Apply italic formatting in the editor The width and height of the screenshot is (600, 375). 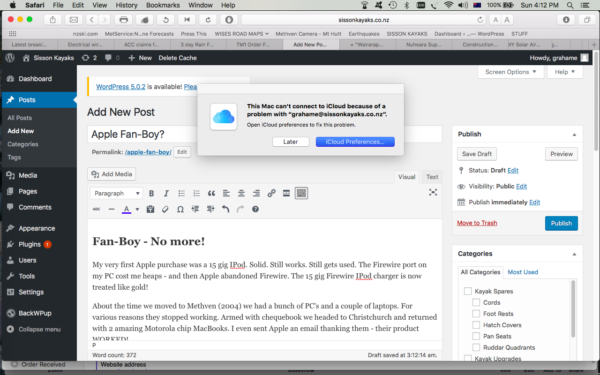166,193
